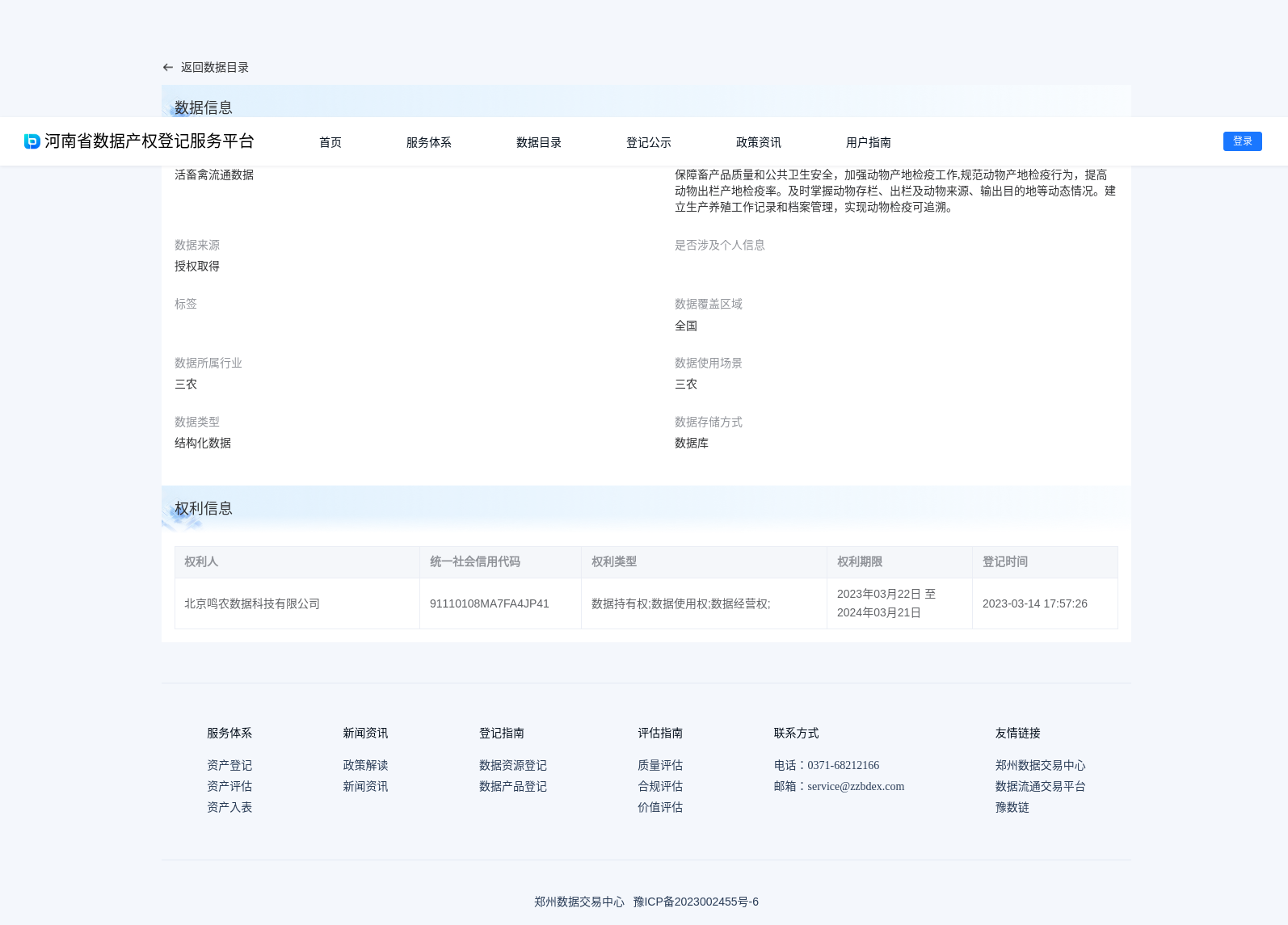This screenshot has width=1288, height=925.
Task: Click 河南省数据产权登记服务平台 title
Action: click(x=149, y=141)
